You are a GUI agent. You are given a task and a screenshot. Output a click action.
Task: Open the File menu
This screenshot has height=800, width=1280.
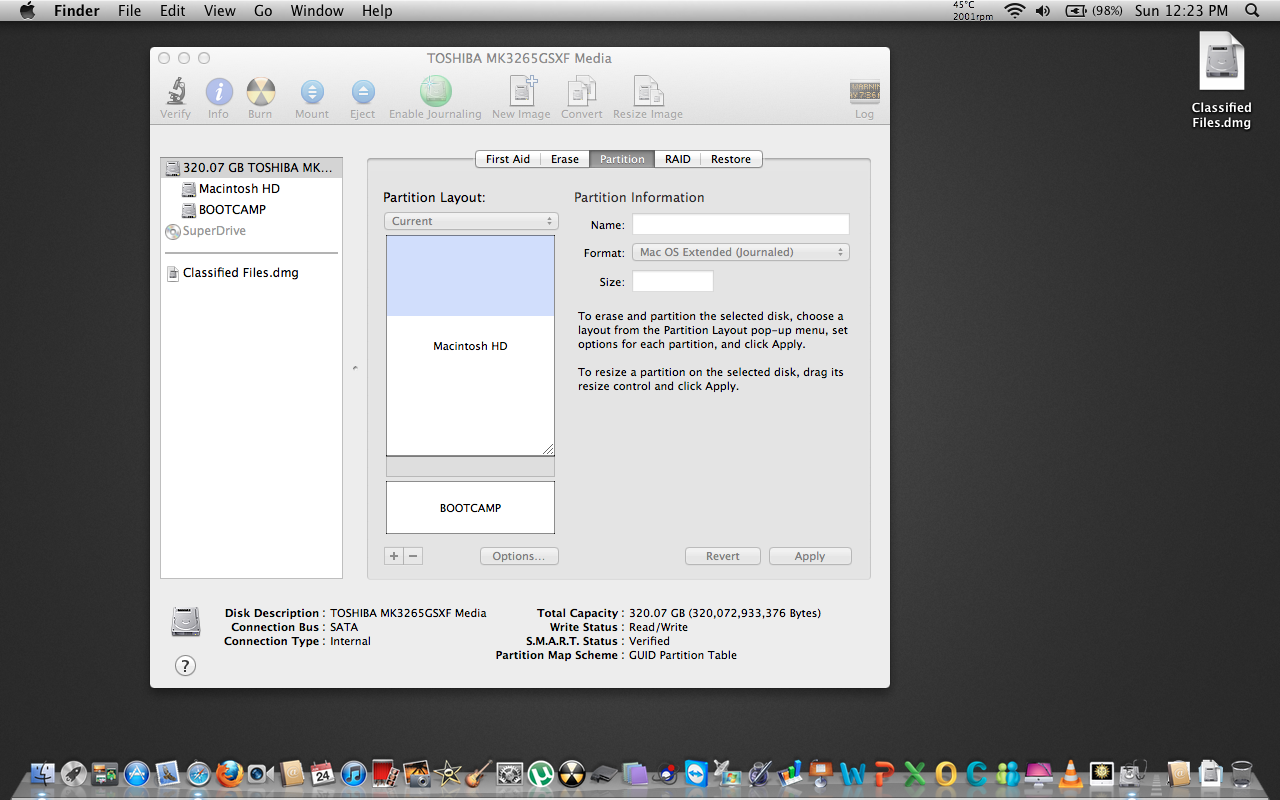(x=129, y=11)
